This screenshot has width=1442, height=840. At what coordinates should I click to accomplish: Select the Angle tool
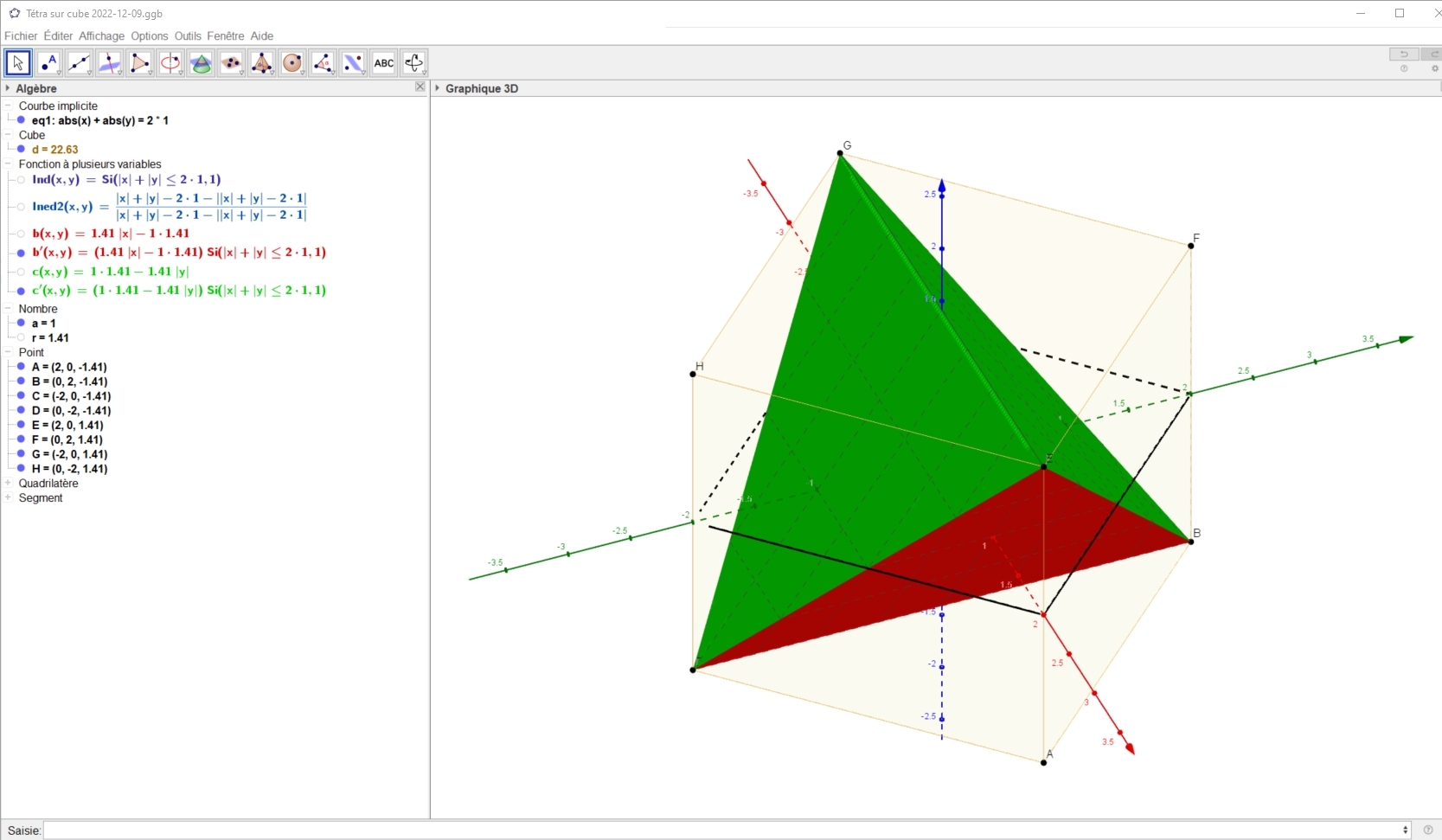pos(323,62)
